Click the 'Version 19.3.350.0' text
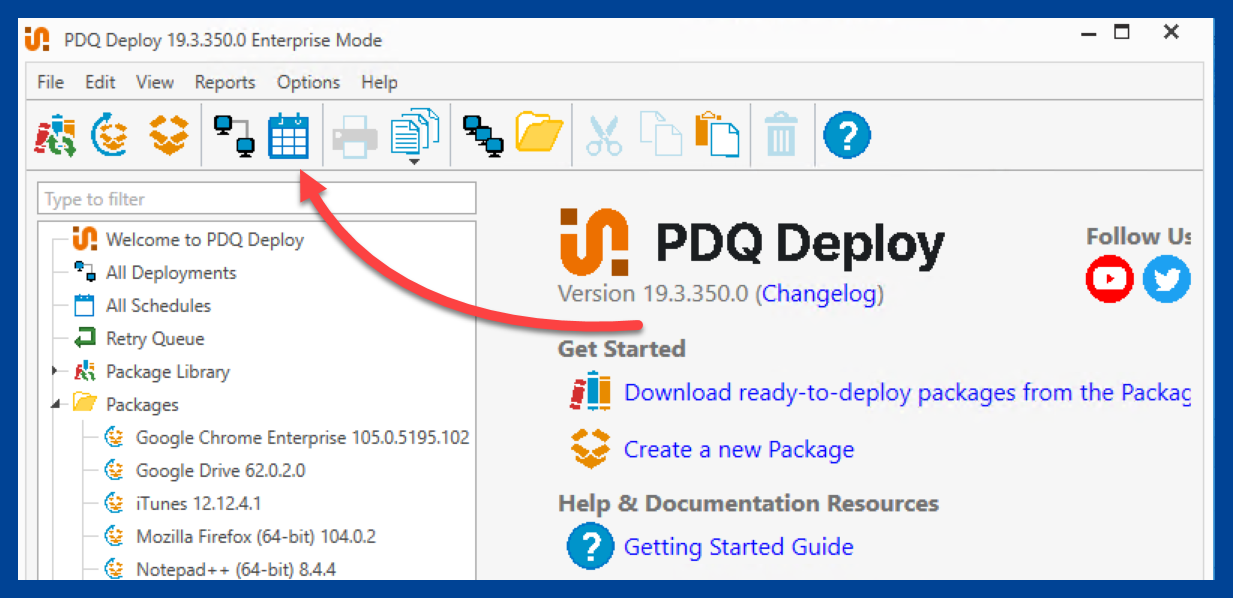This screenshot has width=1233, height=598. (655, 294)
